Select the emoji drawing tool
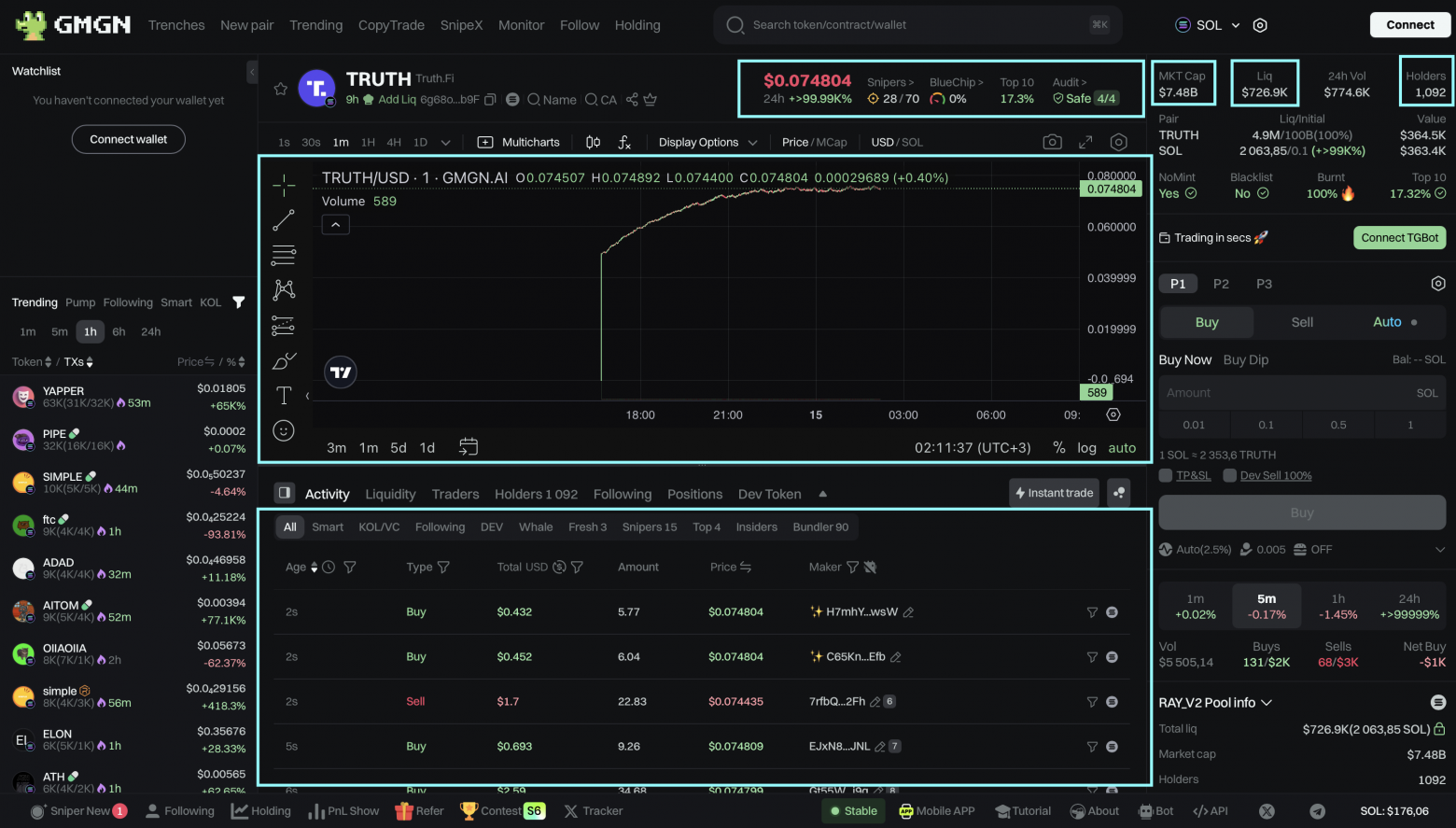This screenshot has height=828, width=1456. click(284, 430)
